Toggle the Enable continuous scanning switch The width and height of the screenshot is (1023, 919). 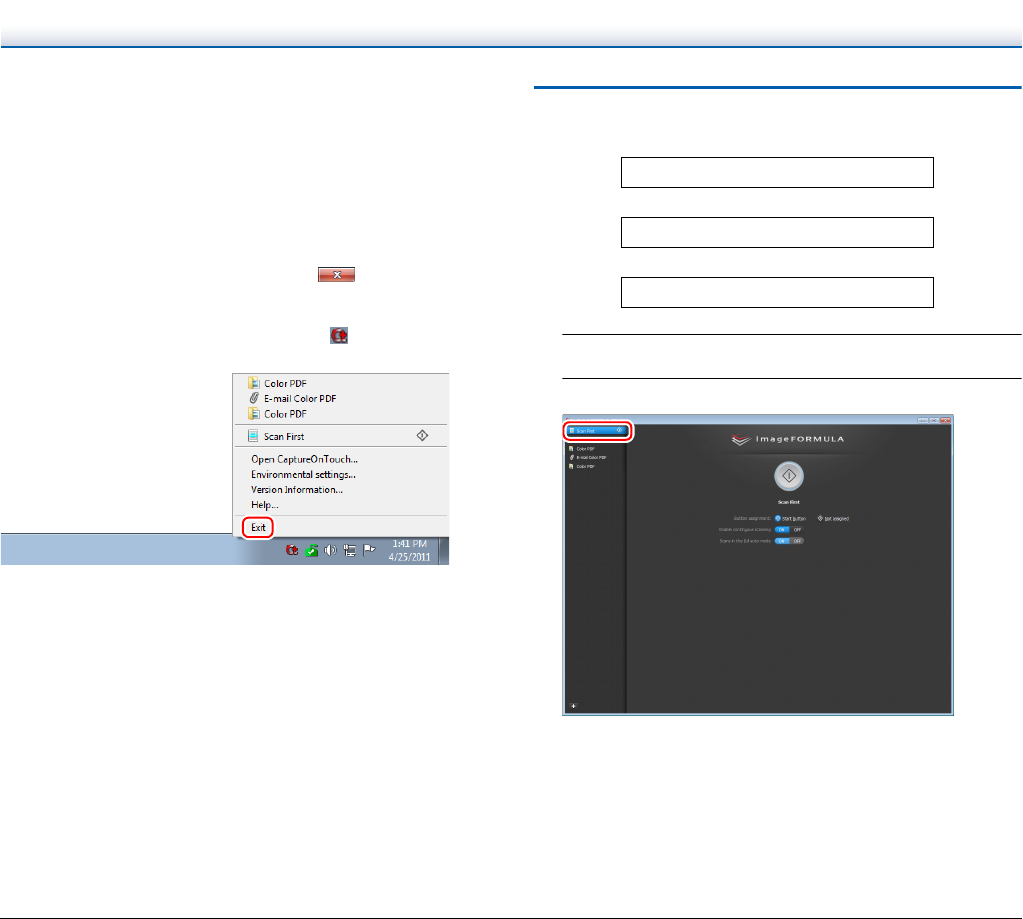(x=789, y=530)
